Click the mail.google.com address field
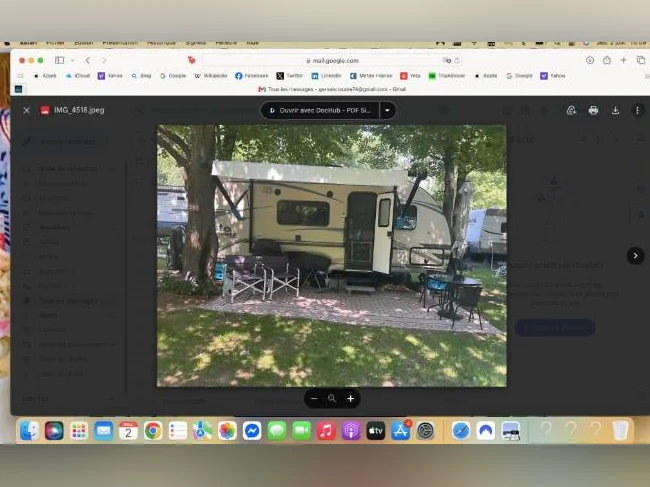 tap(332, 61)
